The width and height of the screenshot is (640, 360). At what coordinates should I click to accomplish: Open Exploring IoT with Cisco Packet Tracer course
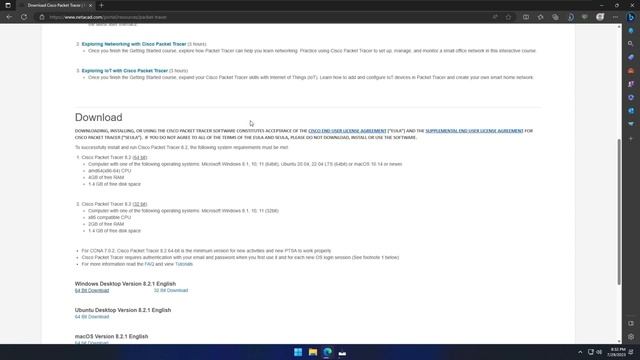(x=125, y=71)
